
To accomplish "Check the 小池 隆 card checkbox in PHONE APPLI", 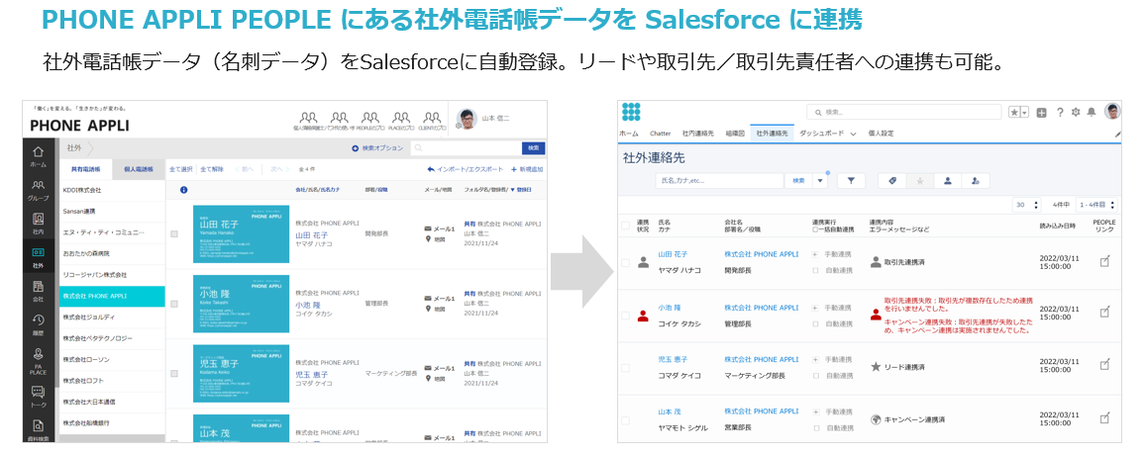I will click(x=174, y=304).
